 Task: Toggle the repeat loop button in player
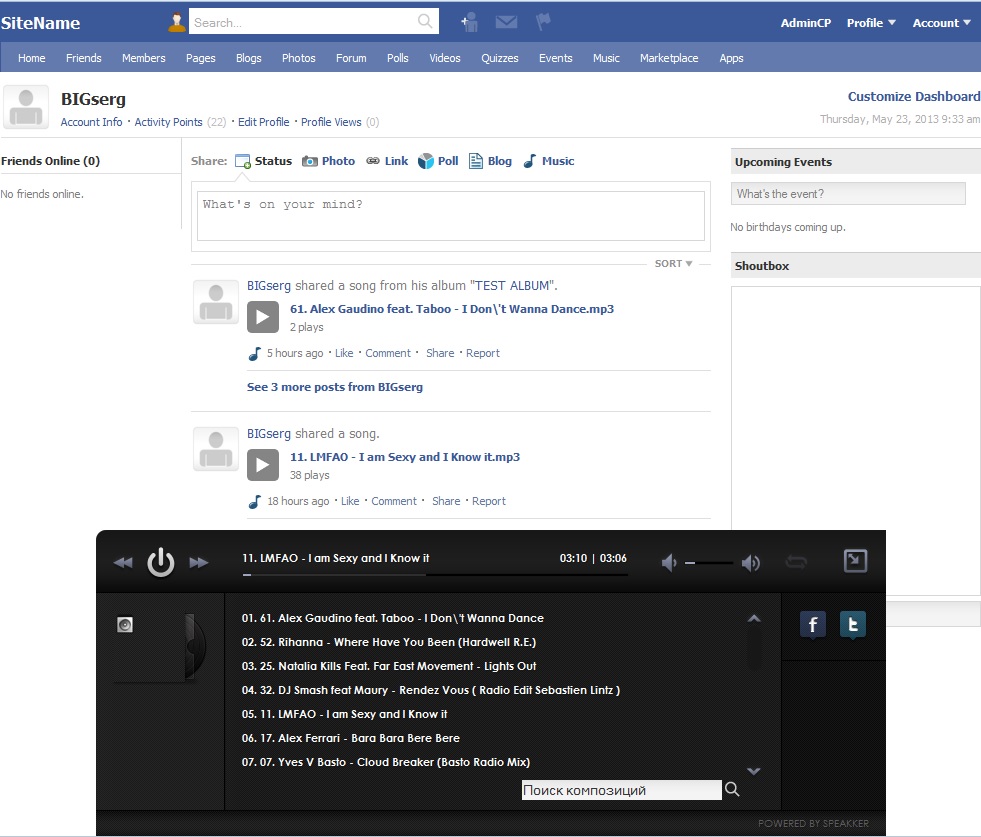796,562
